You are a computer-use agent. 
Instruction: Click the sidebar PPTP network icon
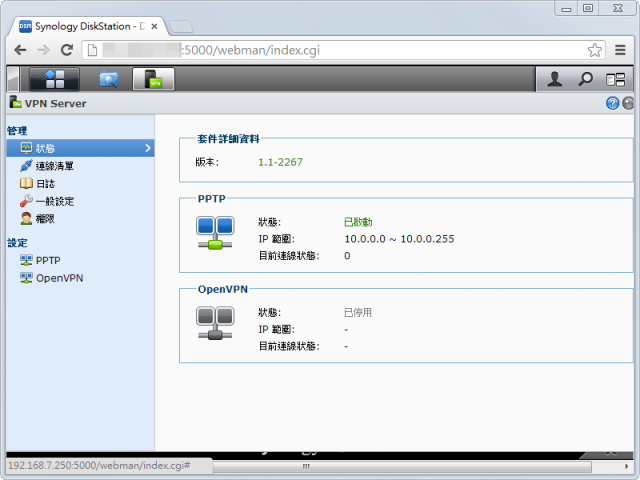[x=26, y=260]
